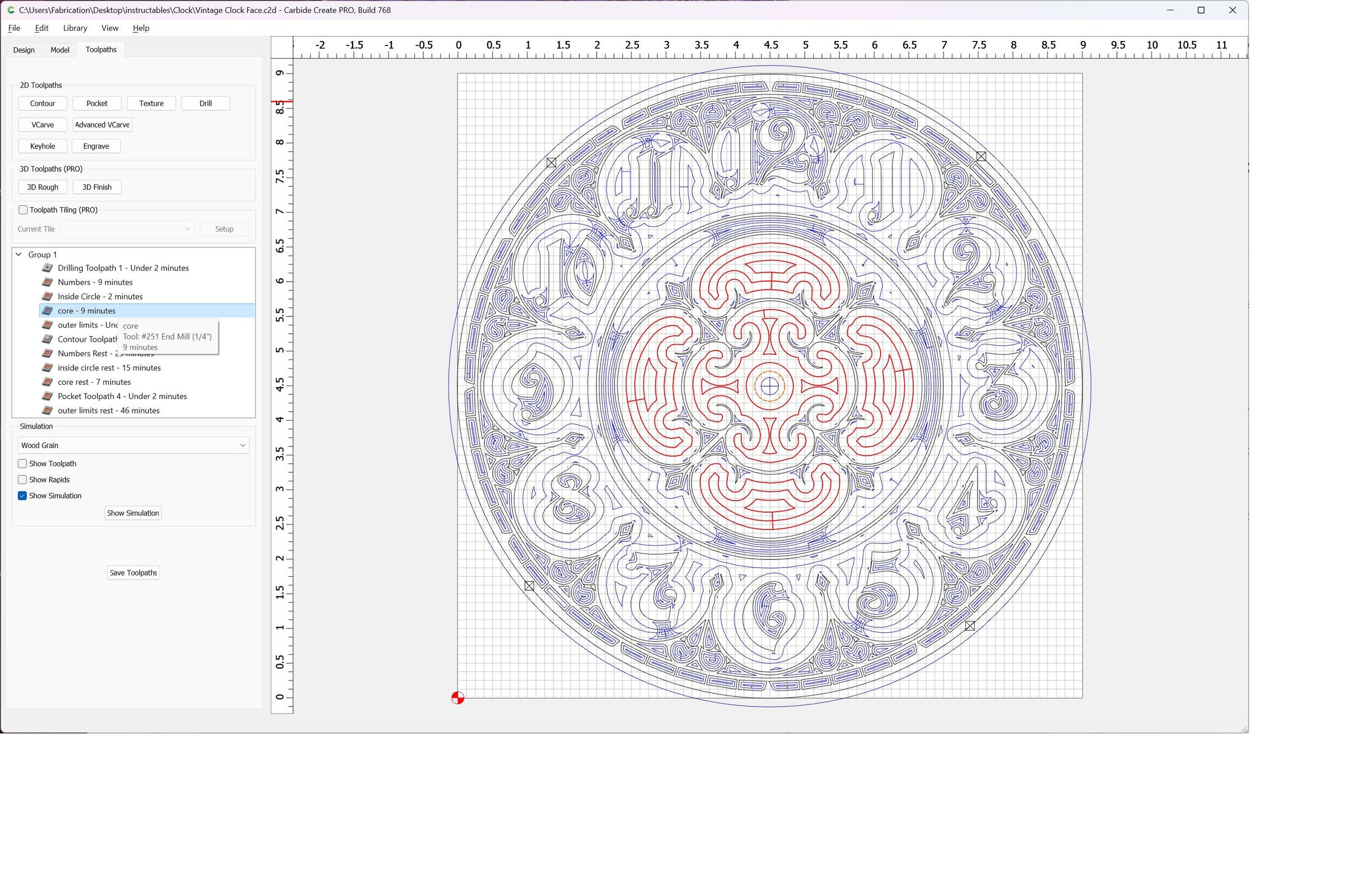Disable the Show Simulation checkbox

22,495
